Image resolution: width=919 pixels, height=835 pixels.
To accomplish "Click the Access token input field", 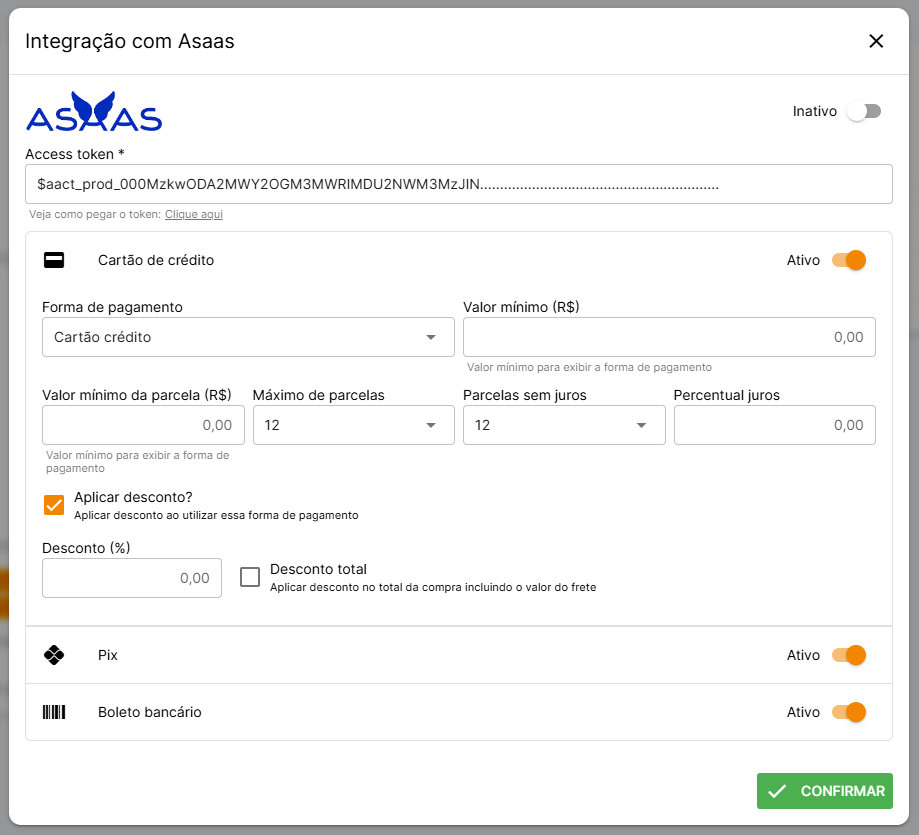I will [x=458, y=184].
